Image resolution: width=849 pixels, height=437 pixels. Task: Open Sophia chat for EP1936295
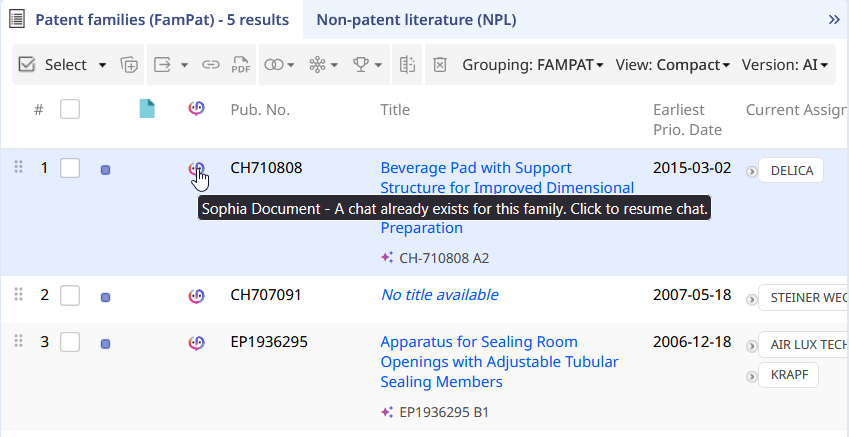click(196, 343)
